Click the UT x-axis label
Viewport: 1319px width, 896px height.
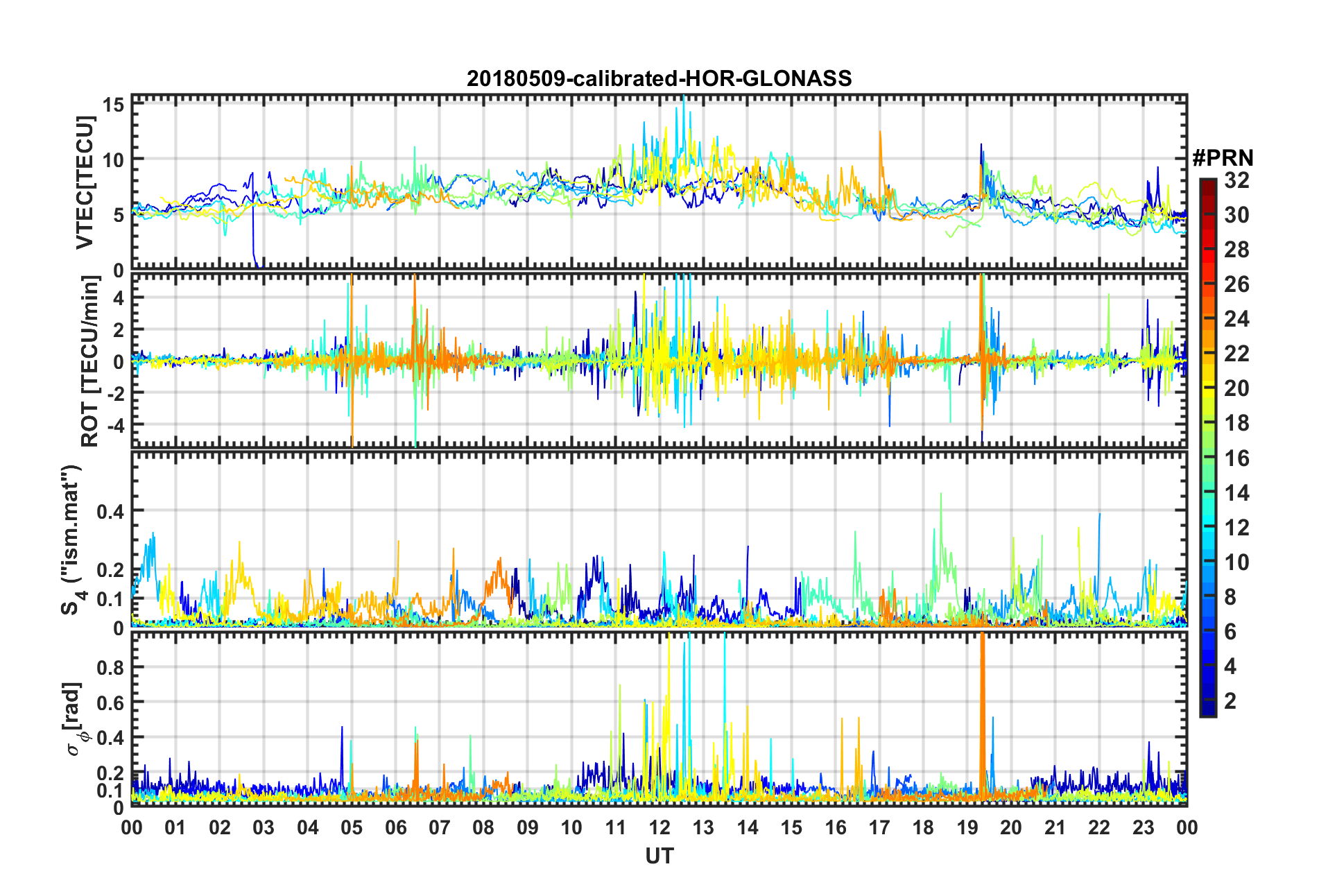click(x=659, y=856)
